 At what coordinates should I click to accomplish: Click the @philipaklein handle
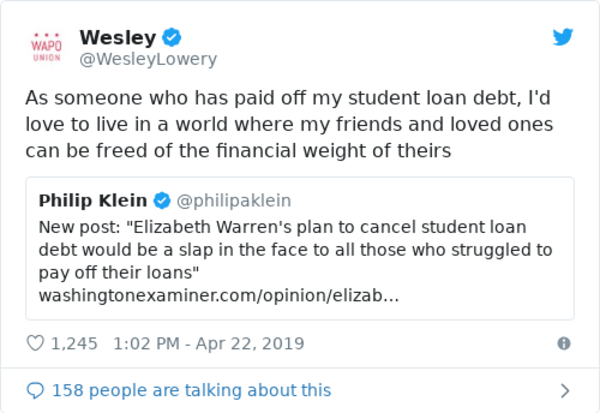(235, 200)
